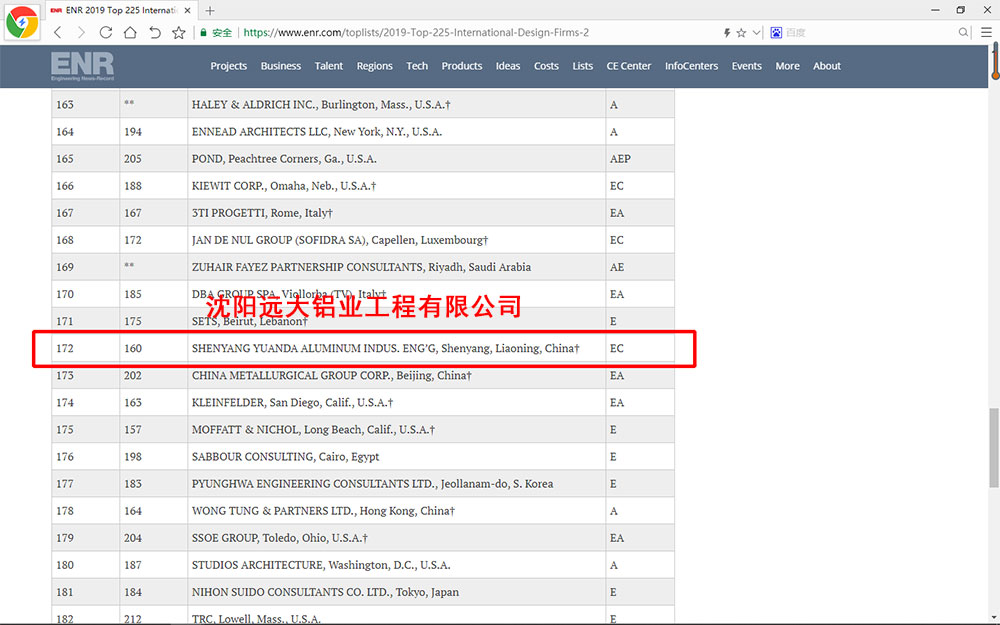Open the Regions menu

tap(374, 66)
